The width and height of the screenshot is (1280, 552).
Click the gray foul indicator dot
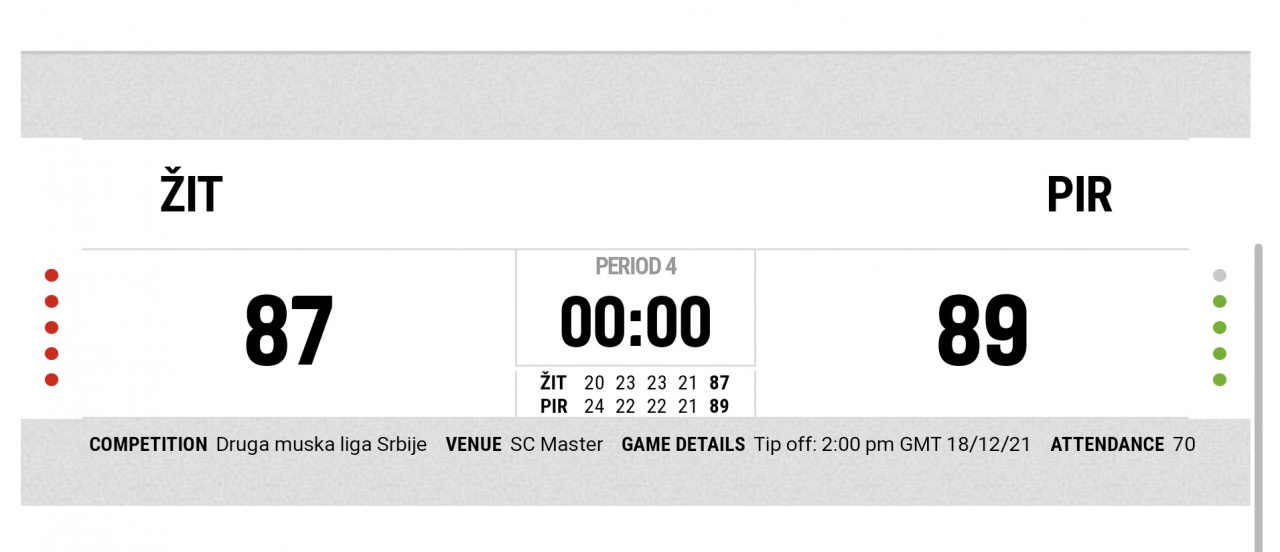point(1219,276)
